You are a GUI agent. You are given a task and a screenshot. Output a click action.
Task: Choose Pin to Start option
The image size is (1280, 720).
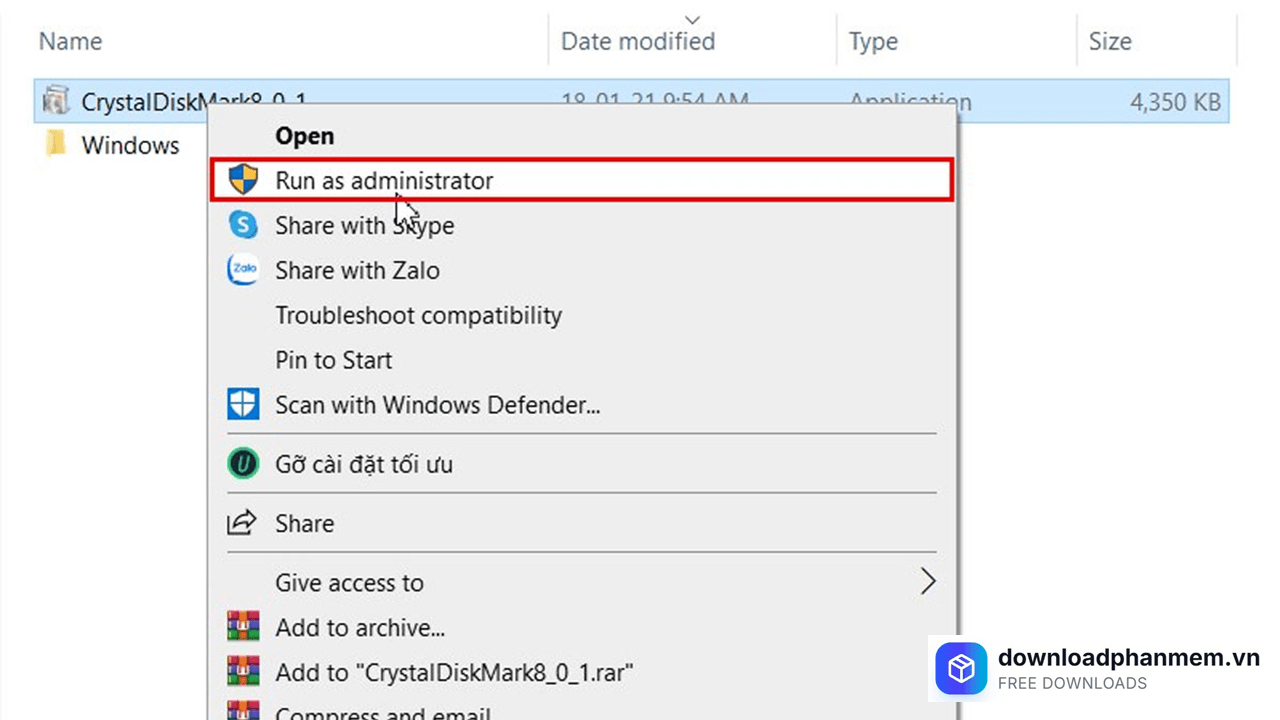pos(334,360)
